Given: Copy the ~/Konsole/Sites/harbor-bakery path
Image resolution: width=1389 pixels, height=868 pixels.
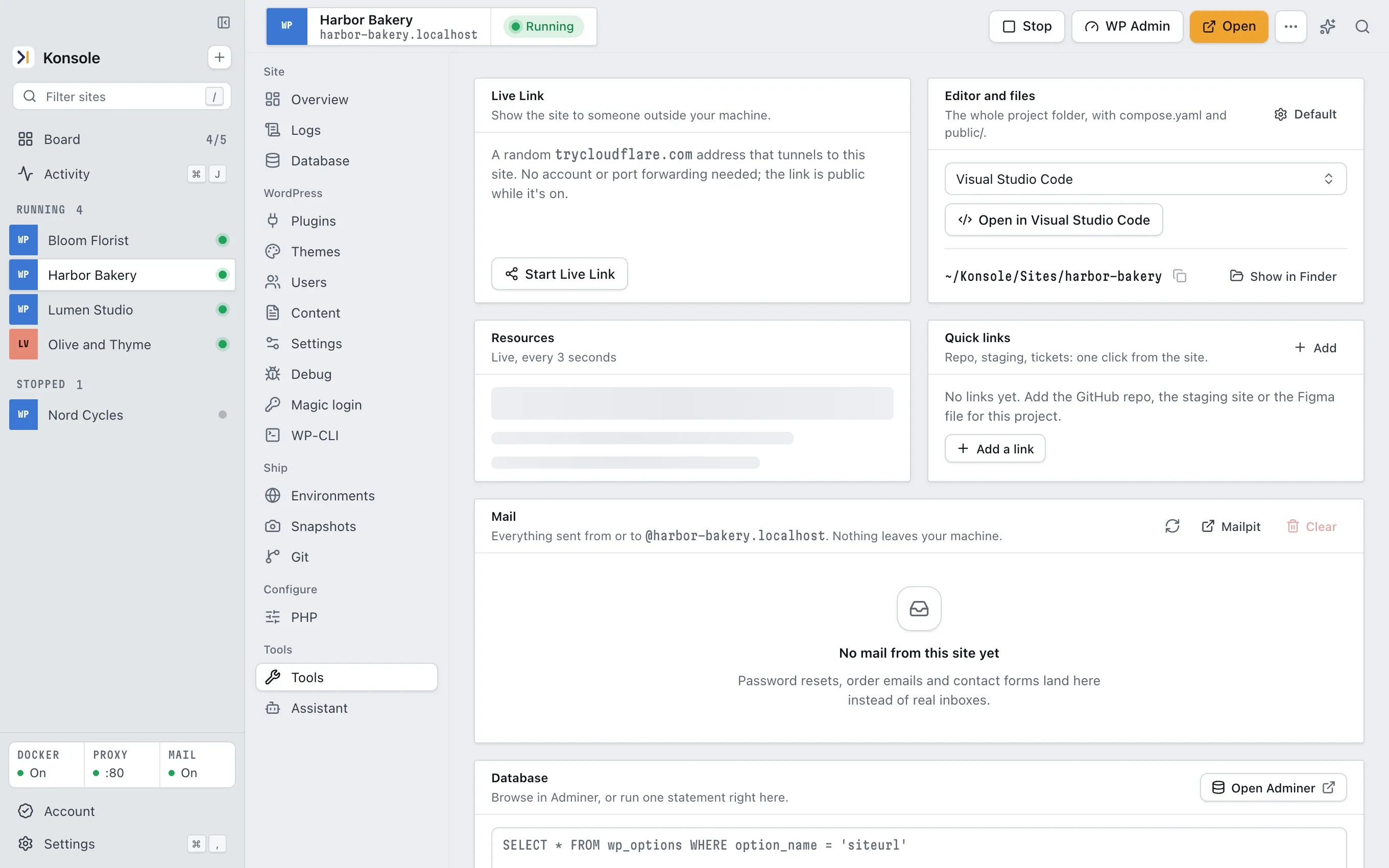Looking at the screenshot, I should (1180, 276).
